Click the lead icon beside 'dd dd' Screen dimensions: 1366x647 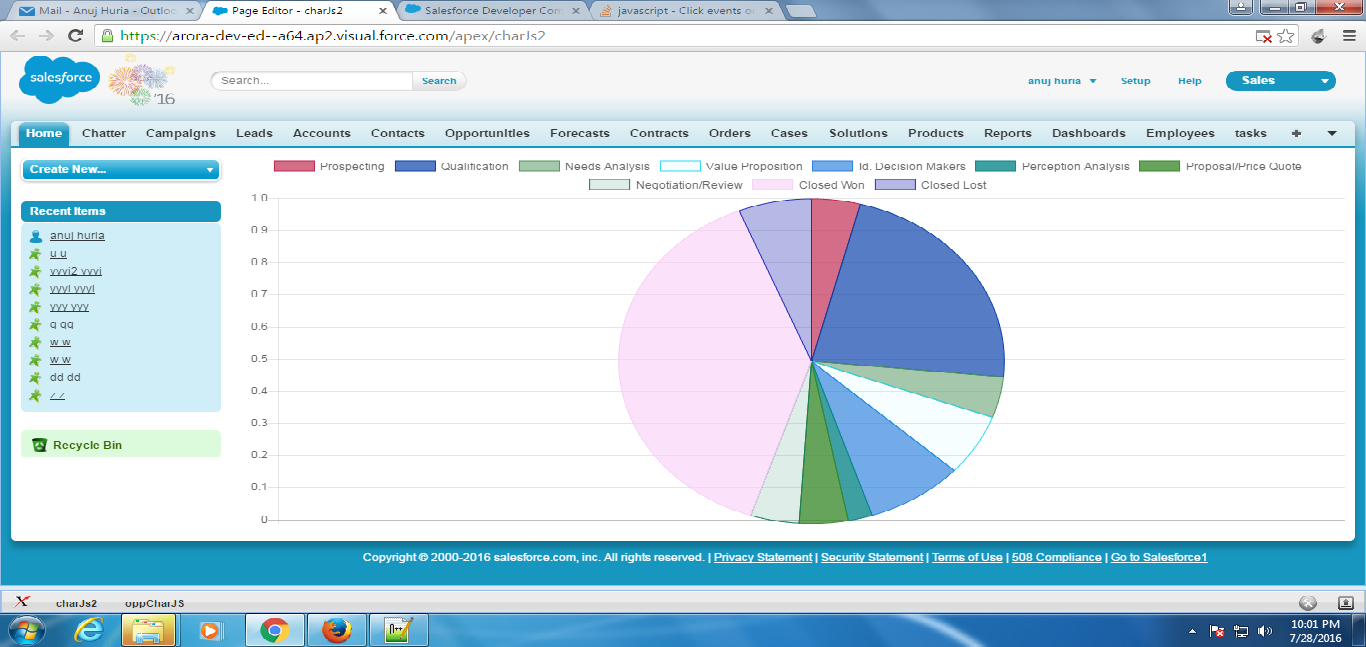tap(36, 378)
